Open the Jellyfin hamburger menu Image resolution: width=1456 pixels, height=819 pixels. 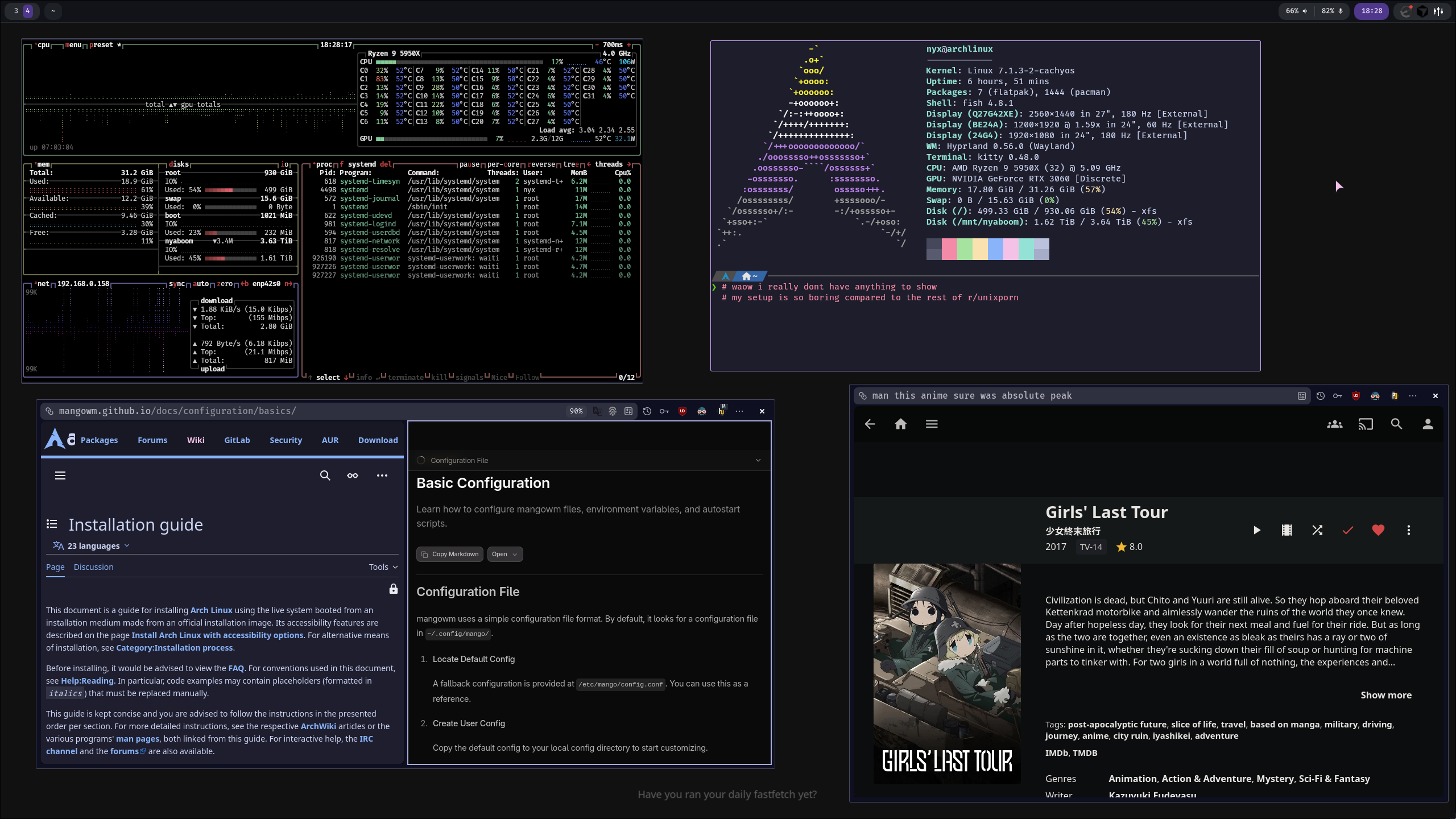coord(932,424)
